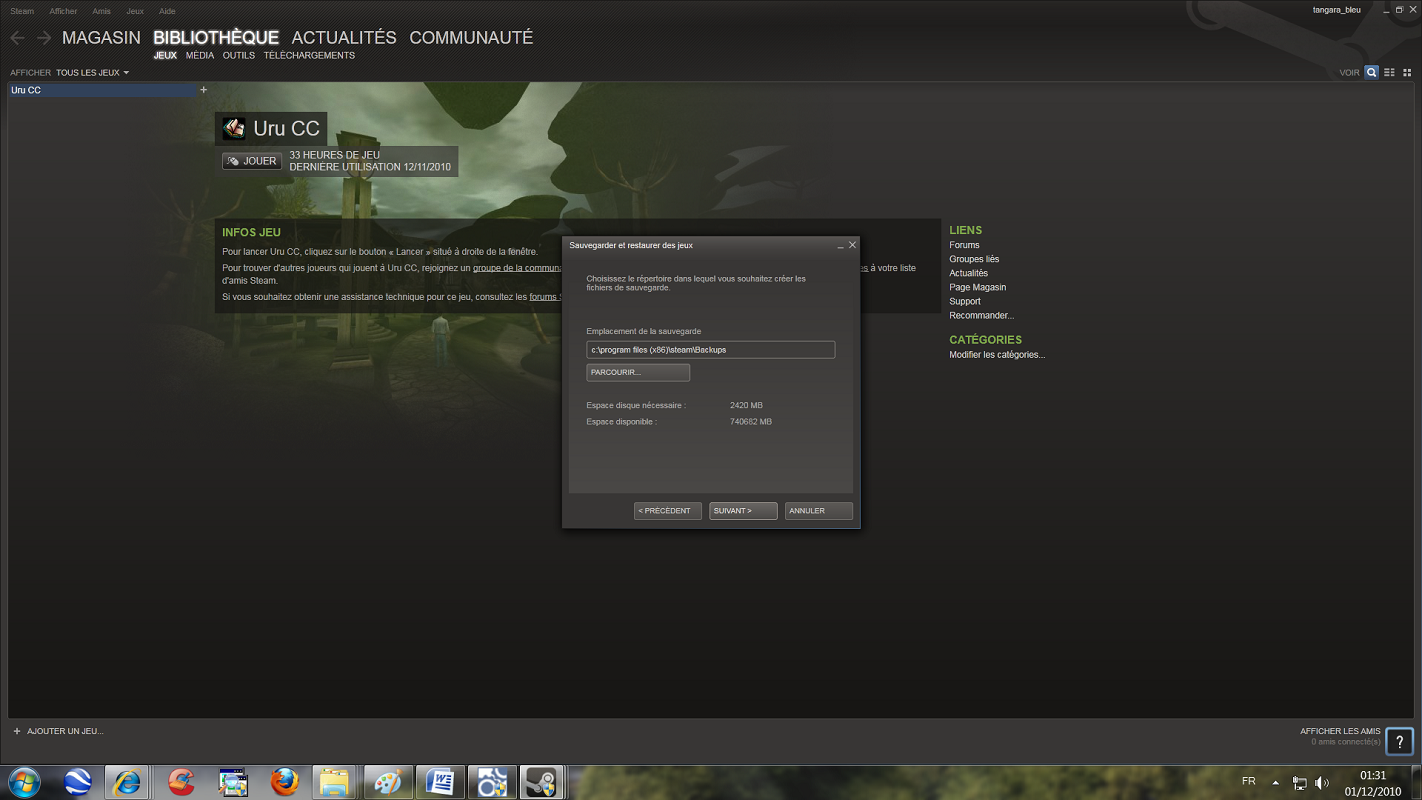Switch to Microsoft Word on the taskbar
This screenshot has height=800, width=1422.
[x=439, y=782]
